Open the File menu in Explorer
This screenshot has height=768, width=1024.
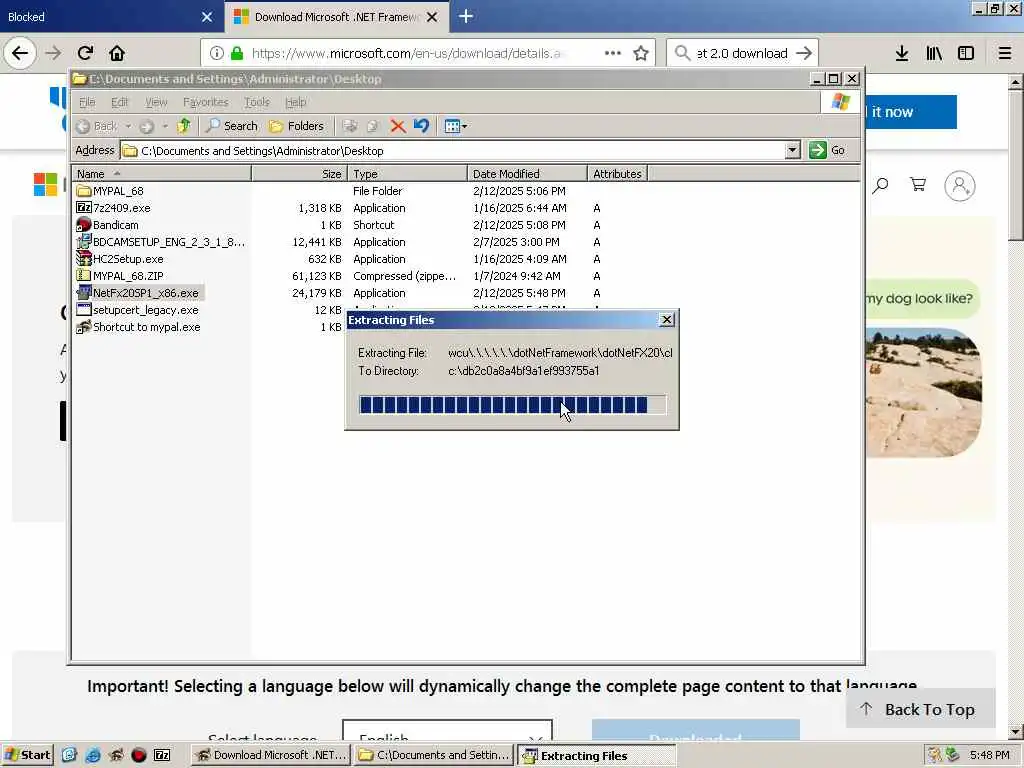pos(87,102)
